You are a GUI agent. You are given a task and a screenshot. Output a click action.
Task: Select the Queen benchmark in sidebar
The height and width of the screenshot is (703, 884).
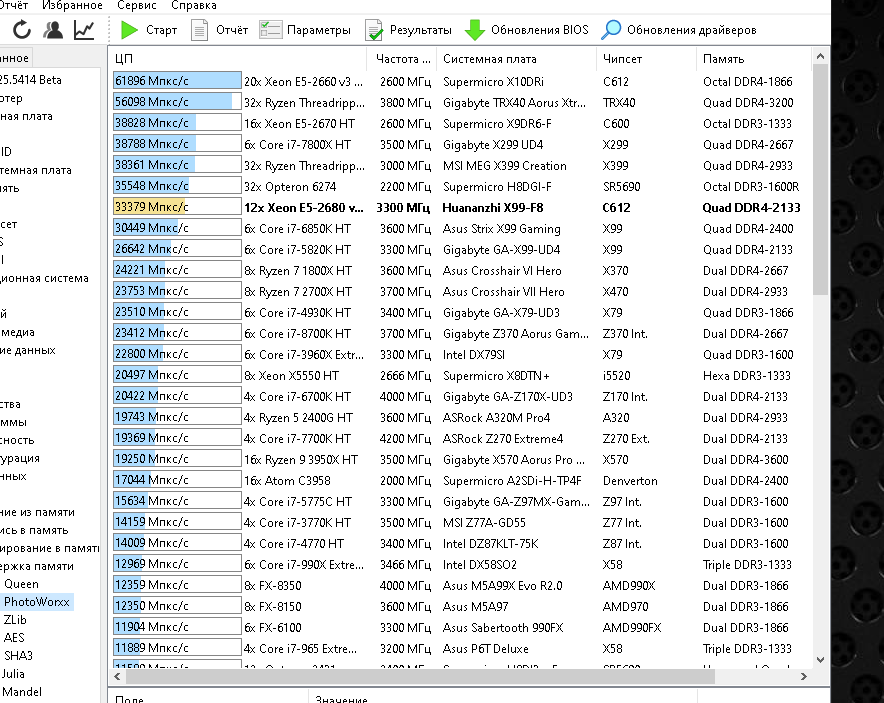point(21,584)
